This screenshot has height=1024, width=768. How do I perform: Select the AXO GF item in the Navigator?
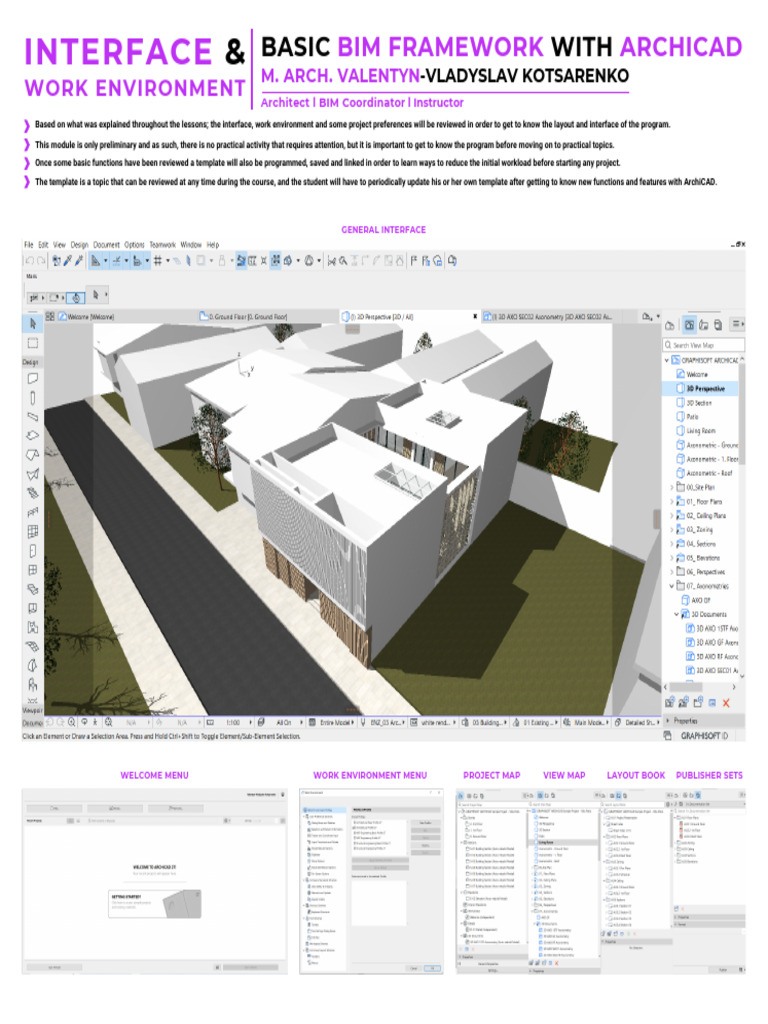700,600
